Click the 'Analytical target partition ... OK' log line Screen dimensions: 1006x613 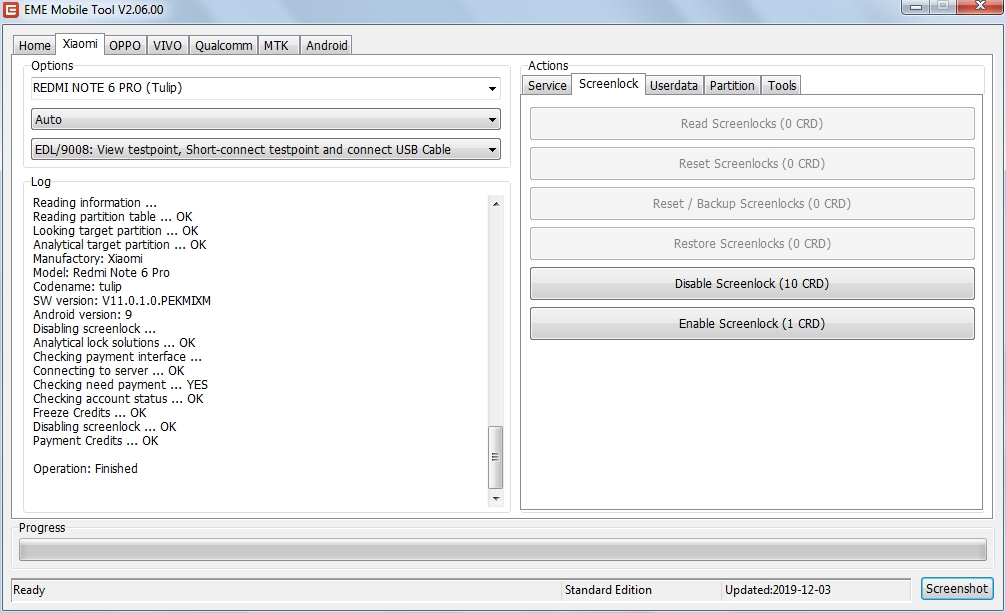coord(119,245)
